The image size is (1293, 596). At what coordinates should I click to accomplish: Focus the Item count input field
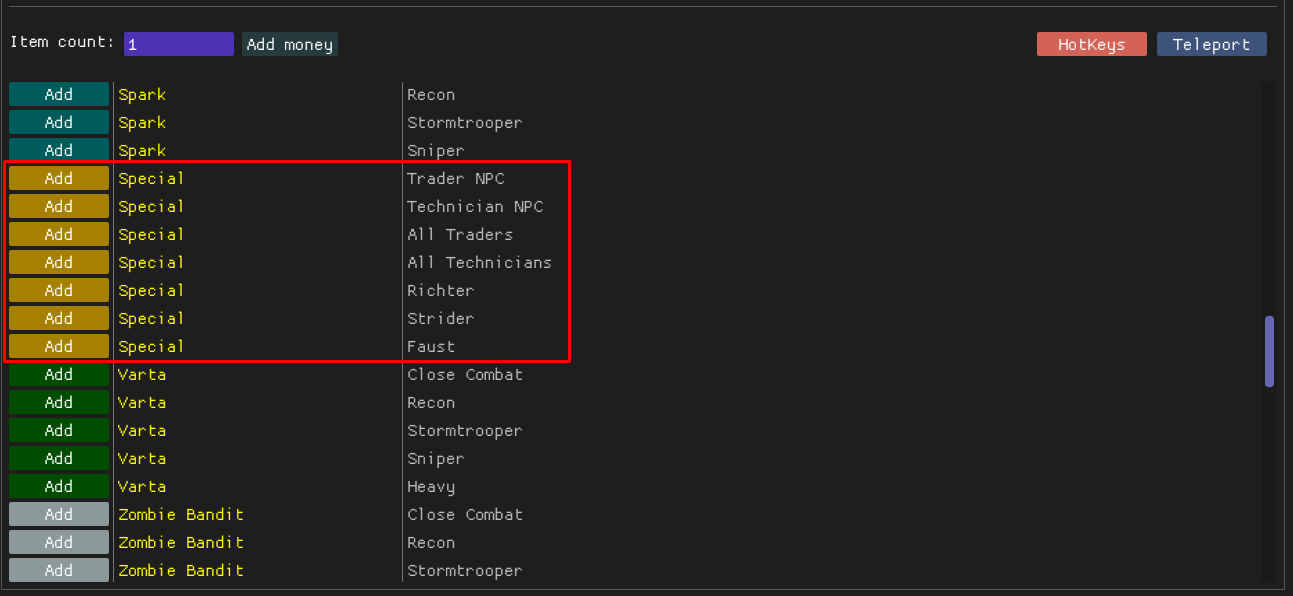pos(178,45)
